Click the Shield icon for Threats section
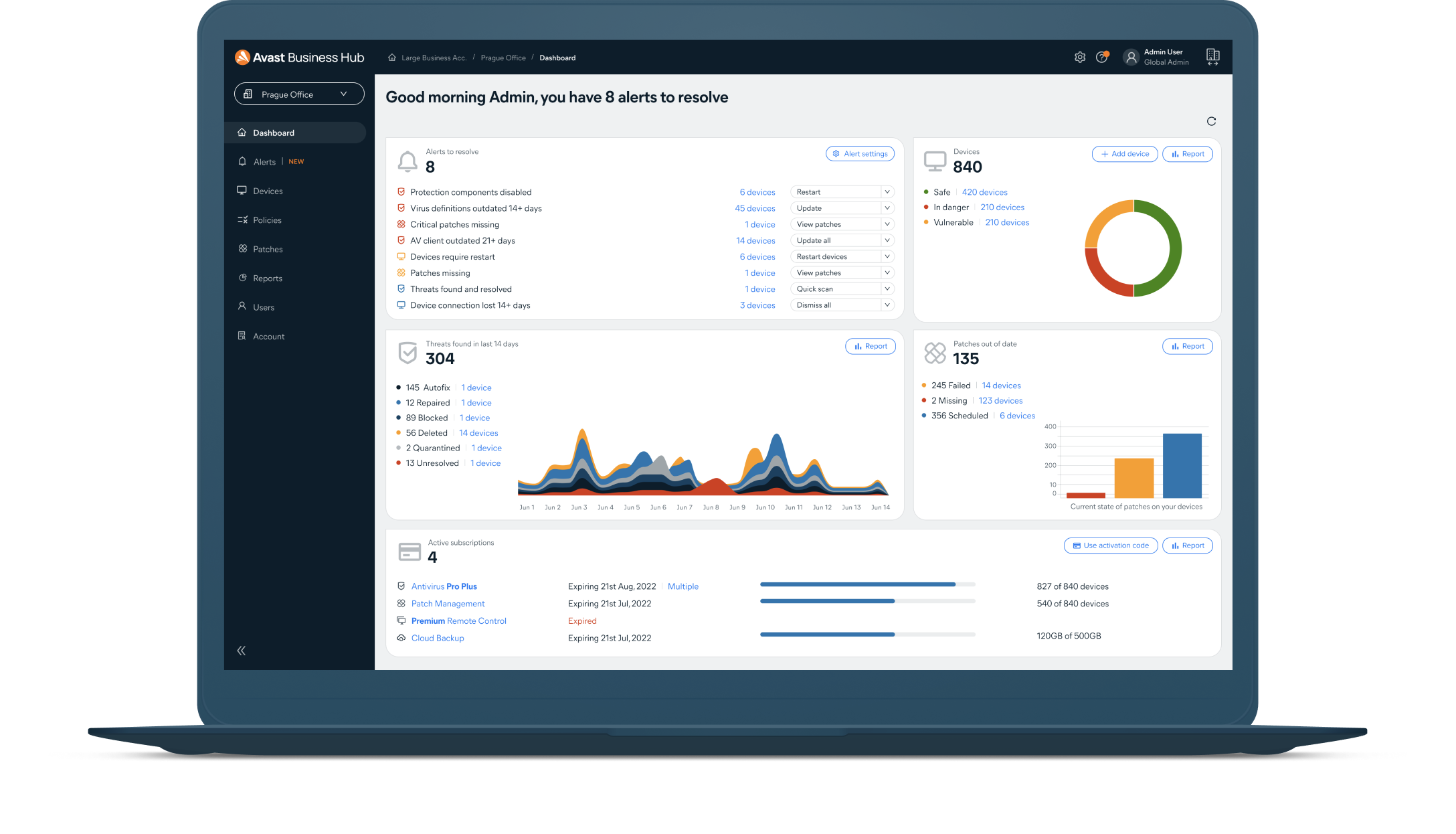 coord(407,352)
